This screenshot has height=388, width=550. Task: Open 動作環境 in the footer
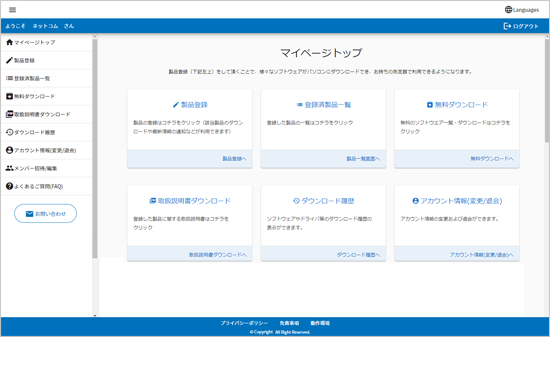click(320, 323)
